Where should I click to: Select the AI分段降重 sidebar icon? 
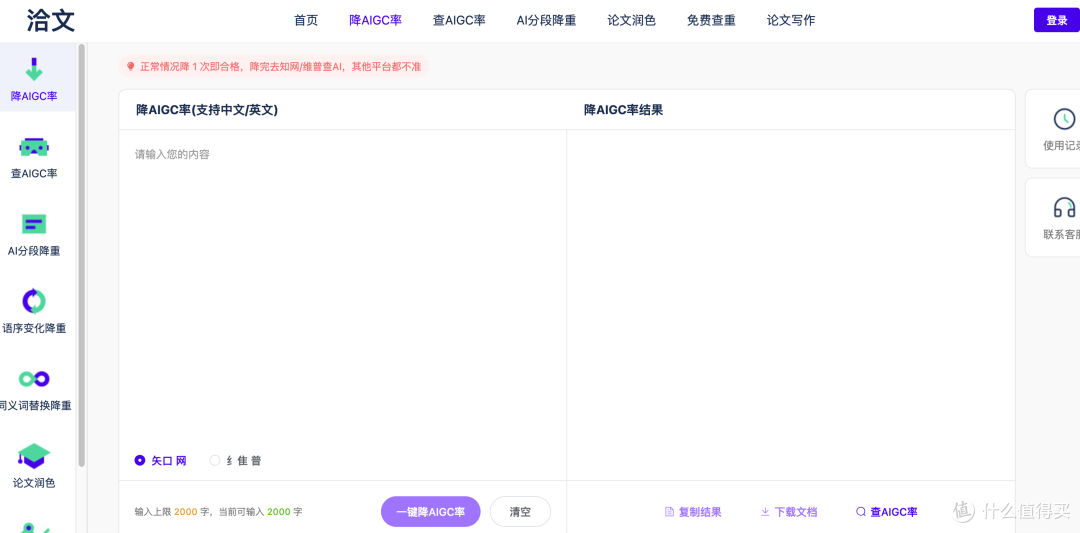click(x=34, y=224)
